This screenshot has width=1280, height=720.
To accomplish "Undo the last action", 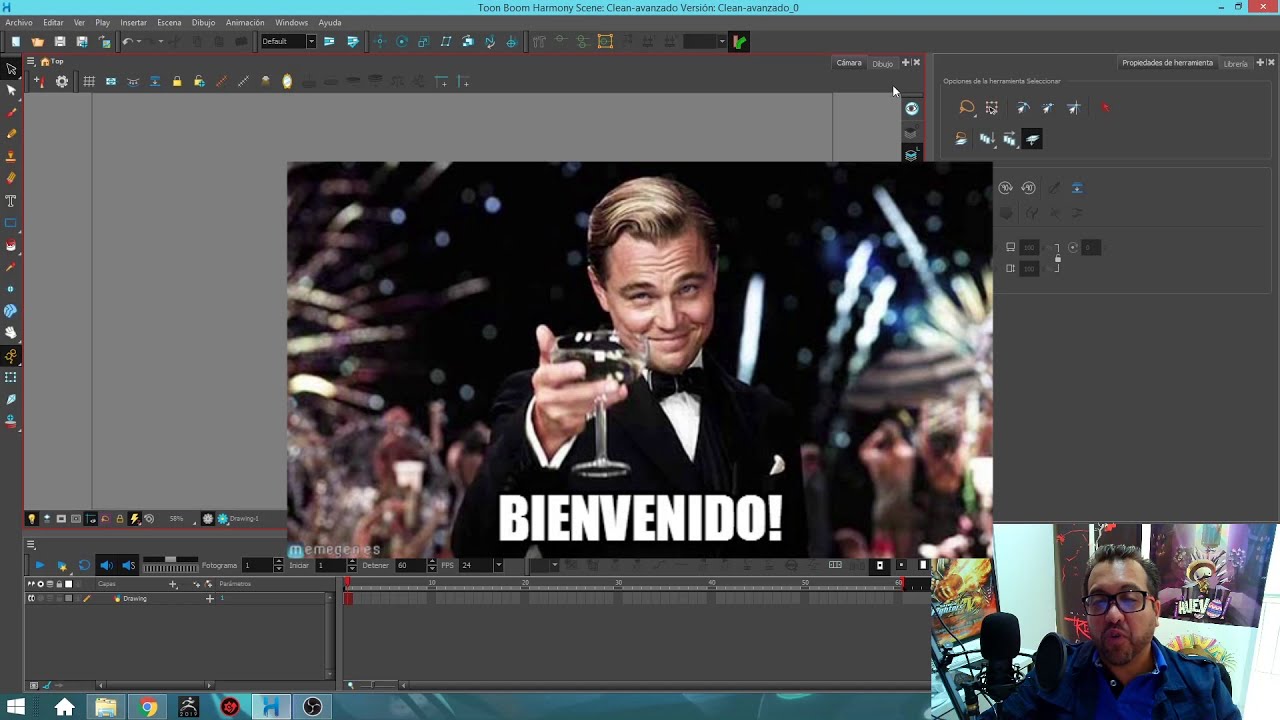I will pyautogui.click(x=127, y=41).
